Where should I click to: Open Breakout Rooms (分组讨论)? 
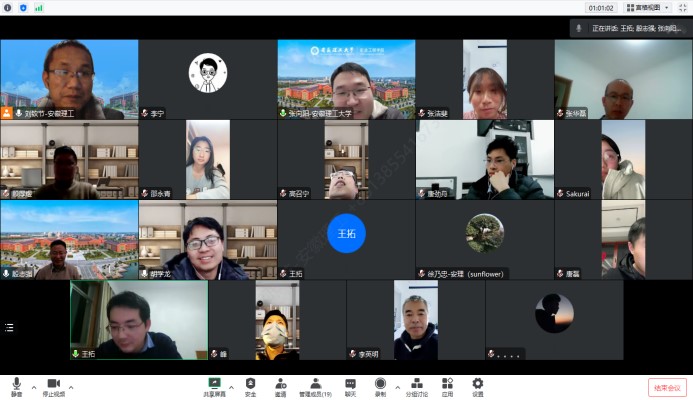[x=417, y=385]
